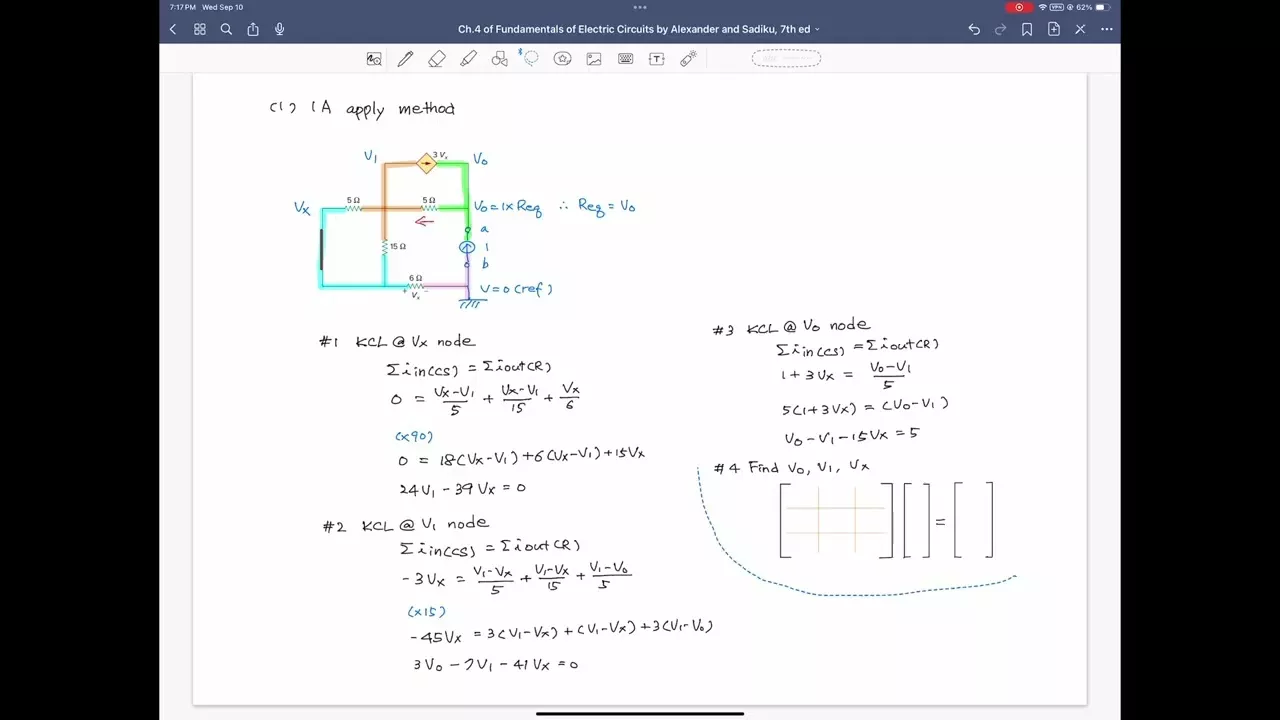
Task: Select the Highlighter tool
Action: point(468,59)
